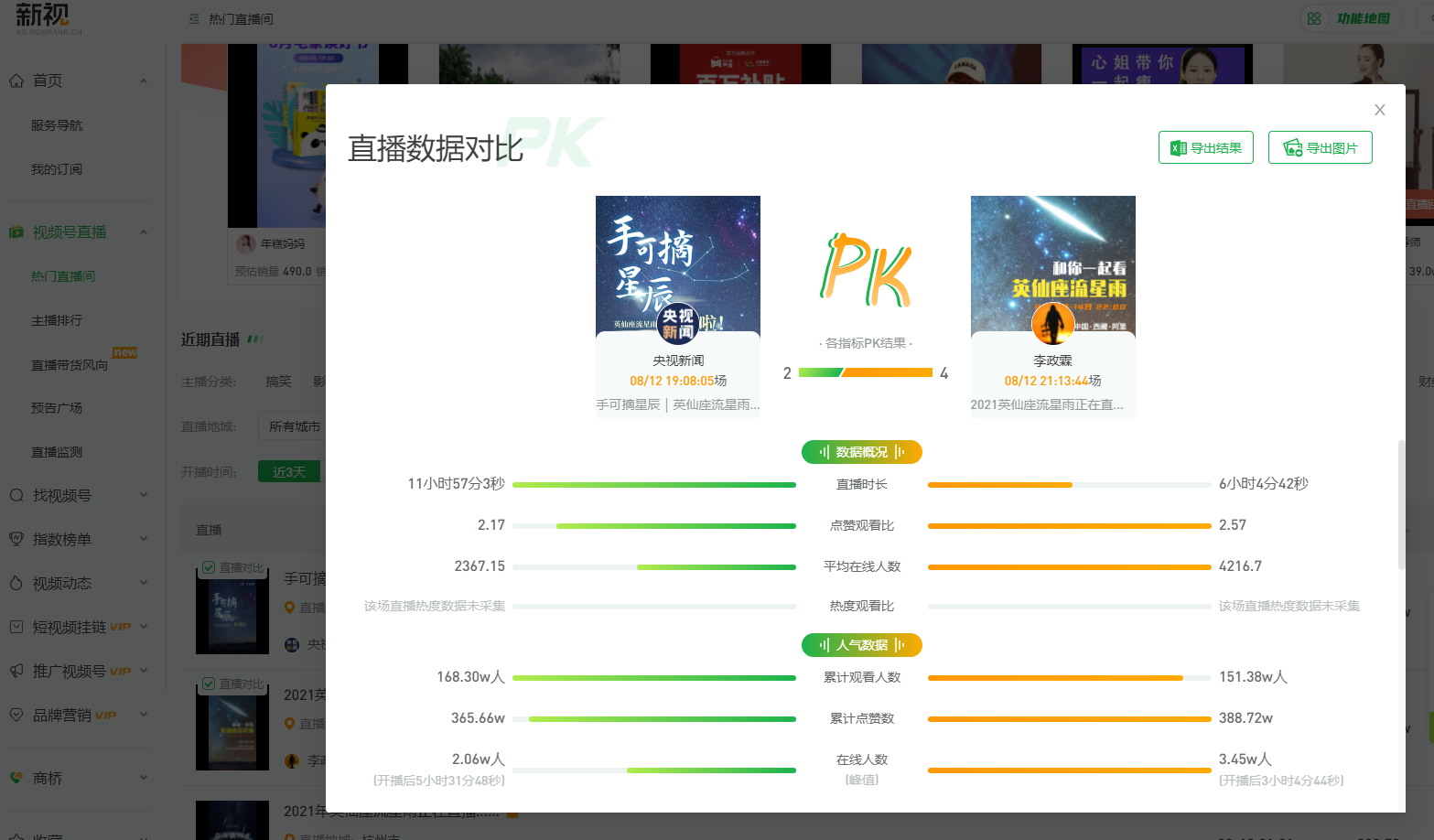Open 主播排行 in the sidebar
The height and width of the screenshot is (840, 1434).
(57, 320)
